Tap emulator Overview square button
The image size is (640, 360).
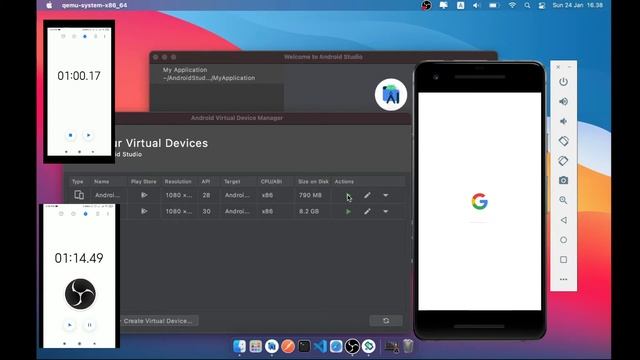tap(563, 260)
